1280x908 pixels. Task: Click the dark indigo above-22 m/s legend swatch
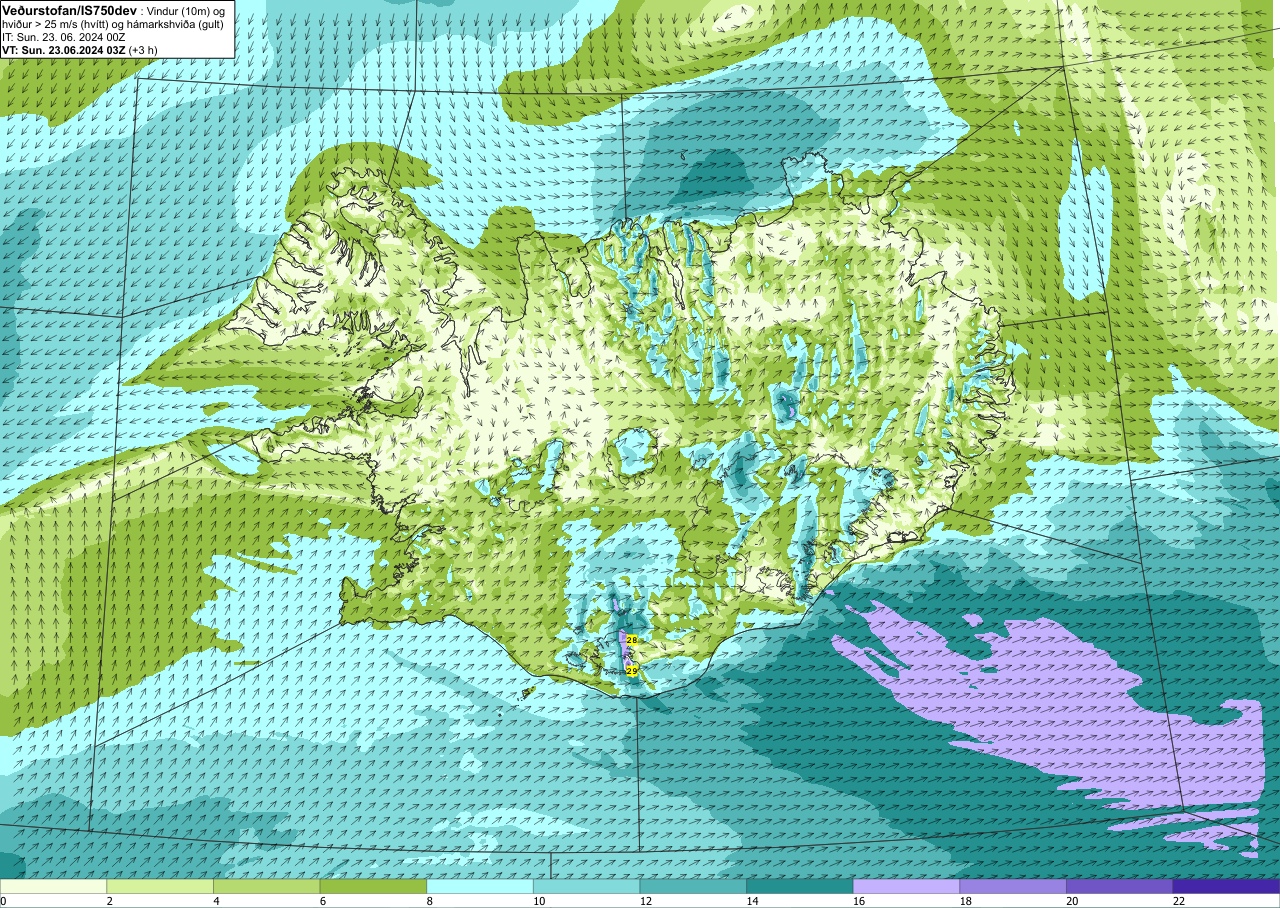(1227, 886)
